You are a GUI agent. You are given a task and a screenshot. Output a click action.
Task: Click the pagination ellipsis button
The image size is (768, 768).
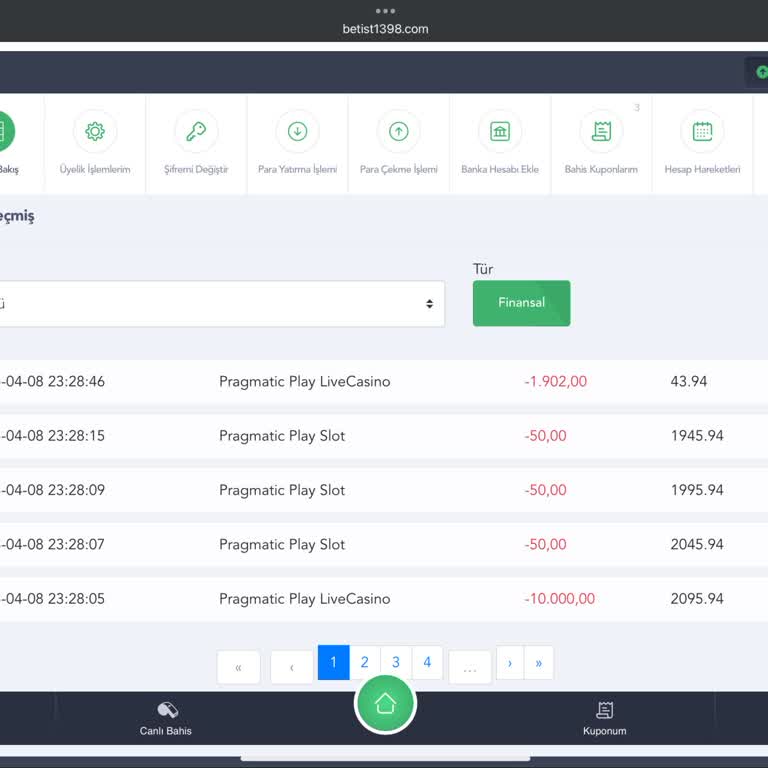(470, 667)
